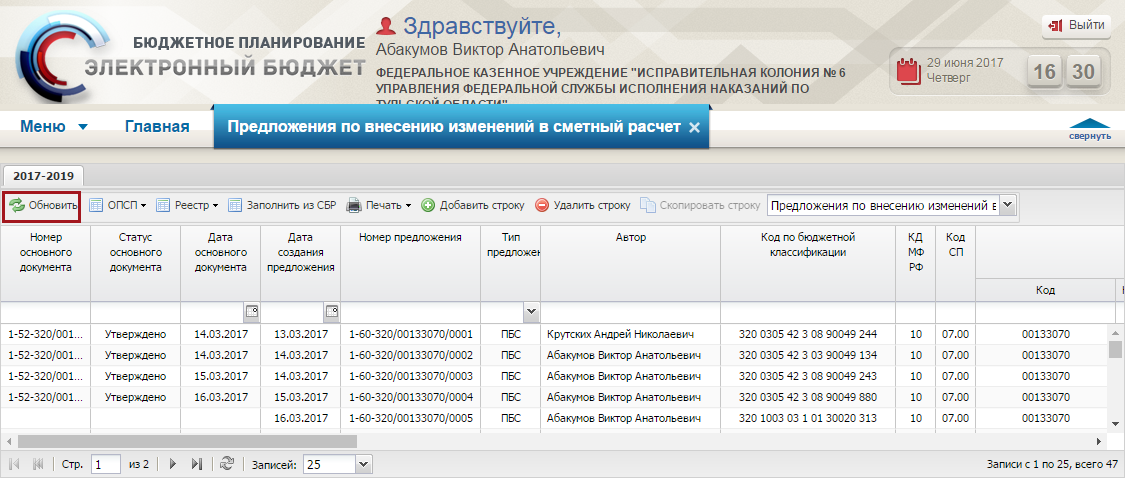Click the Выйти logout button
The image size is (1125, 478).
tap(1075, 24)
